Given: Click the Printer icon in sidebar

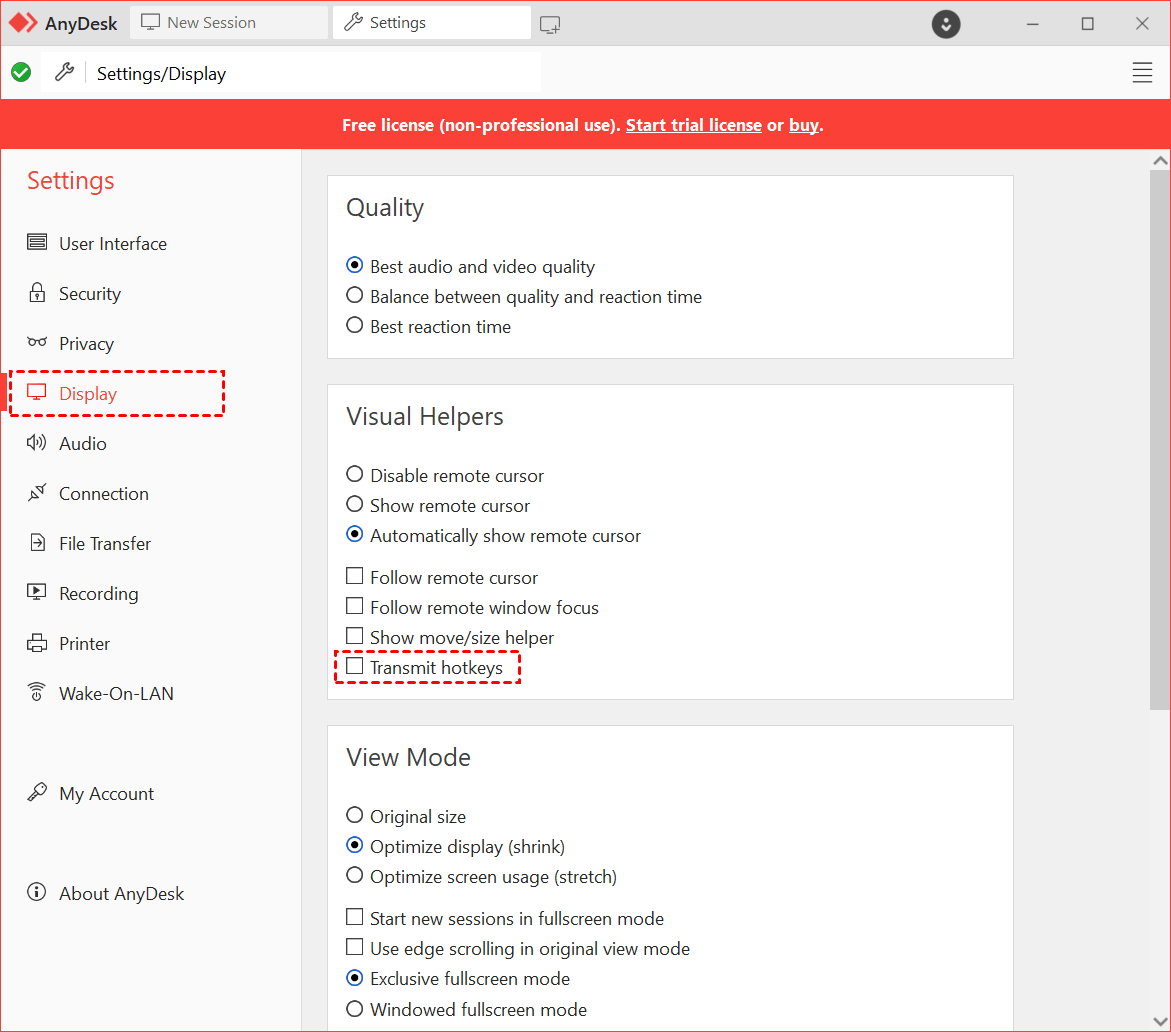Looking at the screenshot, I should (37, 643).
